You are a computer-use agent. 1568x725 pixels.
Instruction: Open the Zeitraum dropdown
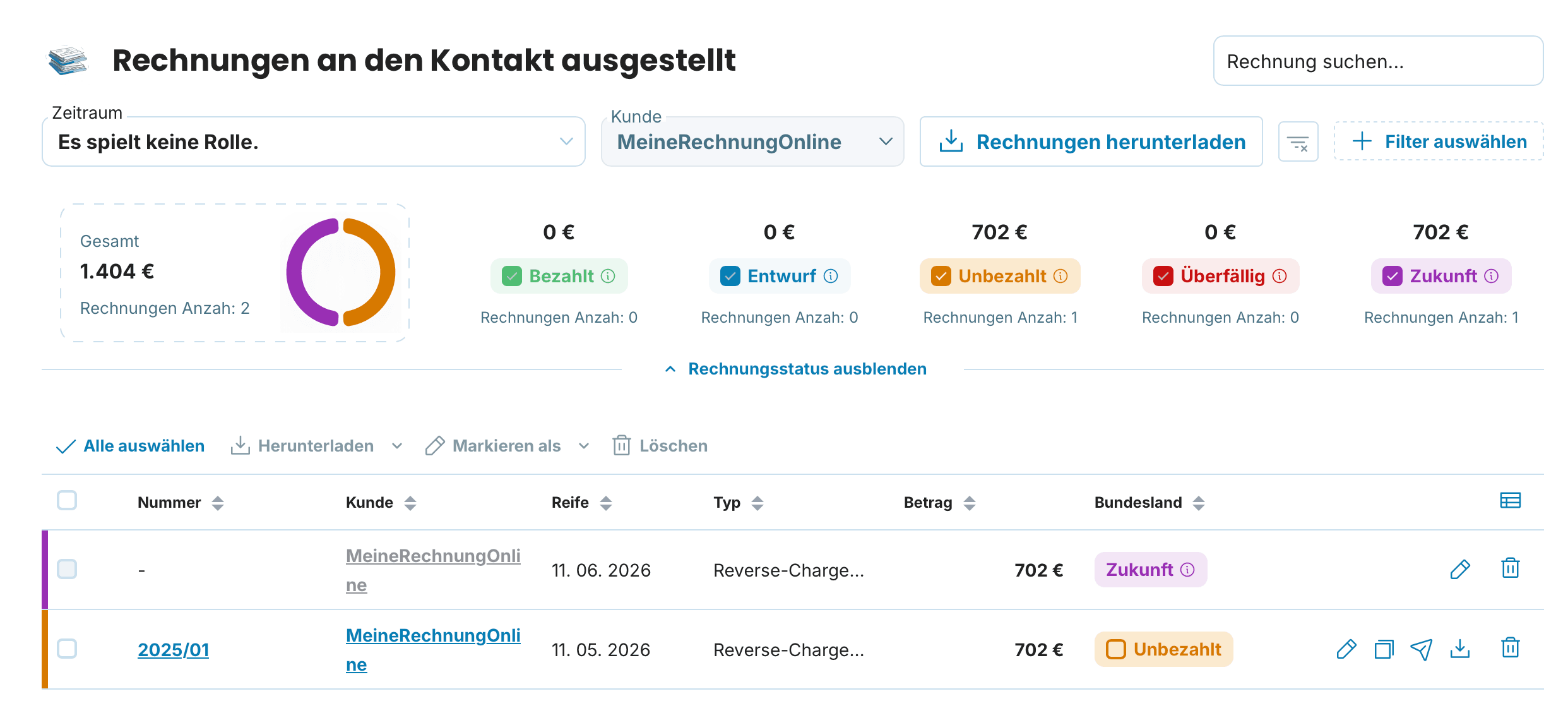313,141
